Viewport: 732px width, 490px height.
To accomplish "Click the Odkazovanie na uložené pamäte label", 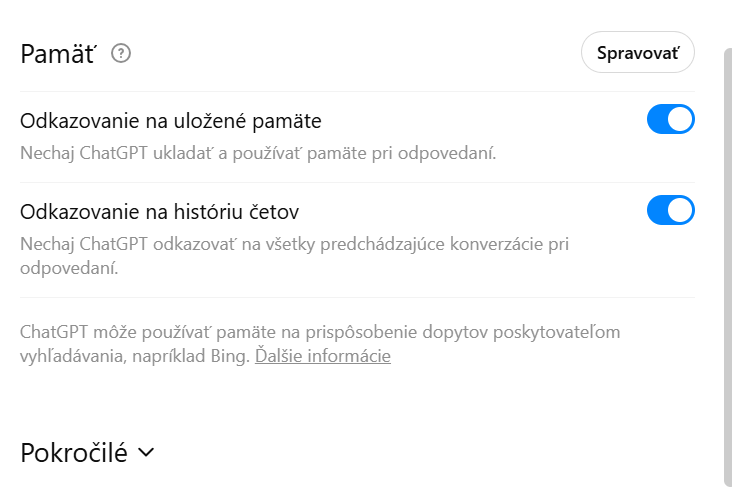I will click(171, 121).
